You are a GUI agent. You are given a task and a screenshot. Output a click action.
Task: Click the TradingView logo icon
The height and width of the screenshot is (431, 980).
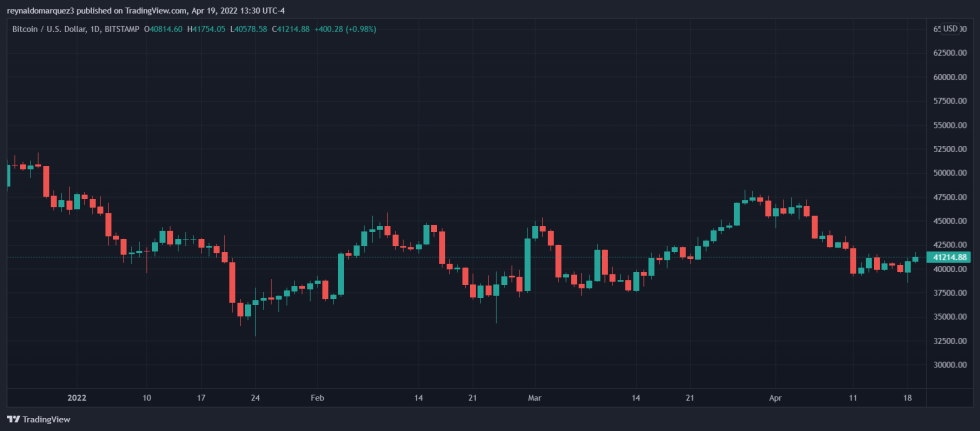tap(13, 420)
